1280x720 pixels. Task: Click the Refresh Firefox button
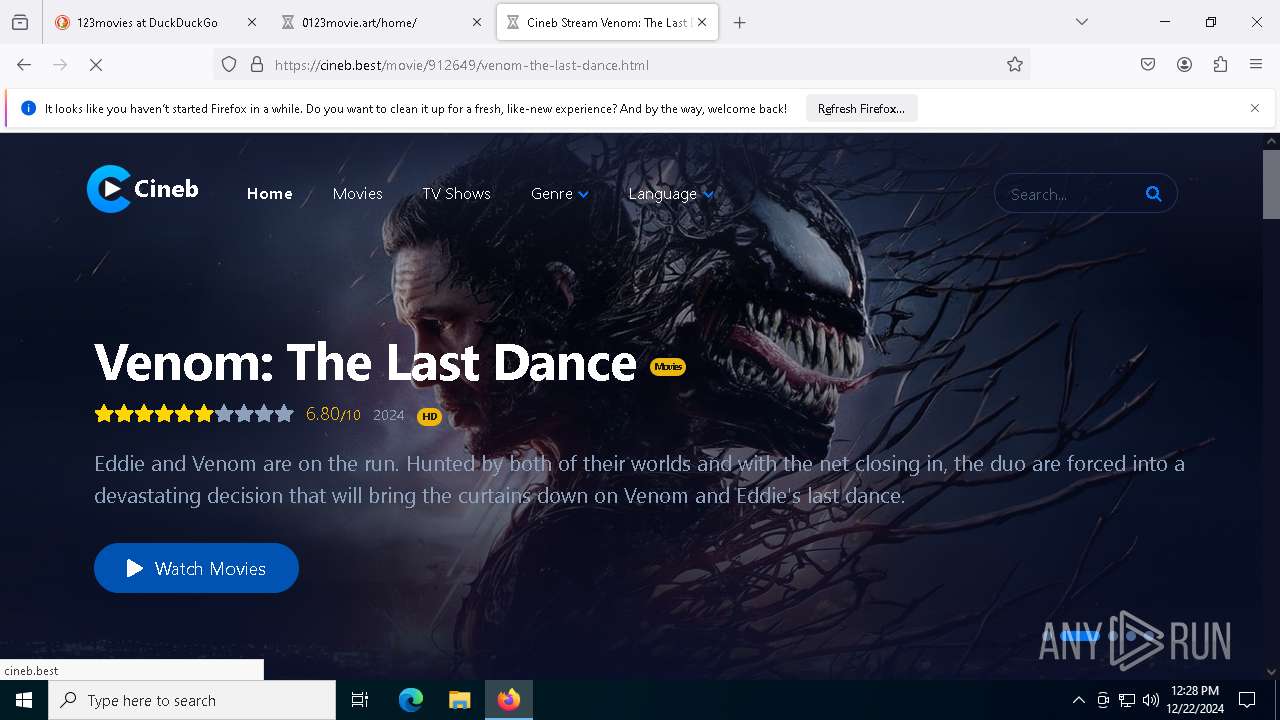click(x=861, y=108)
